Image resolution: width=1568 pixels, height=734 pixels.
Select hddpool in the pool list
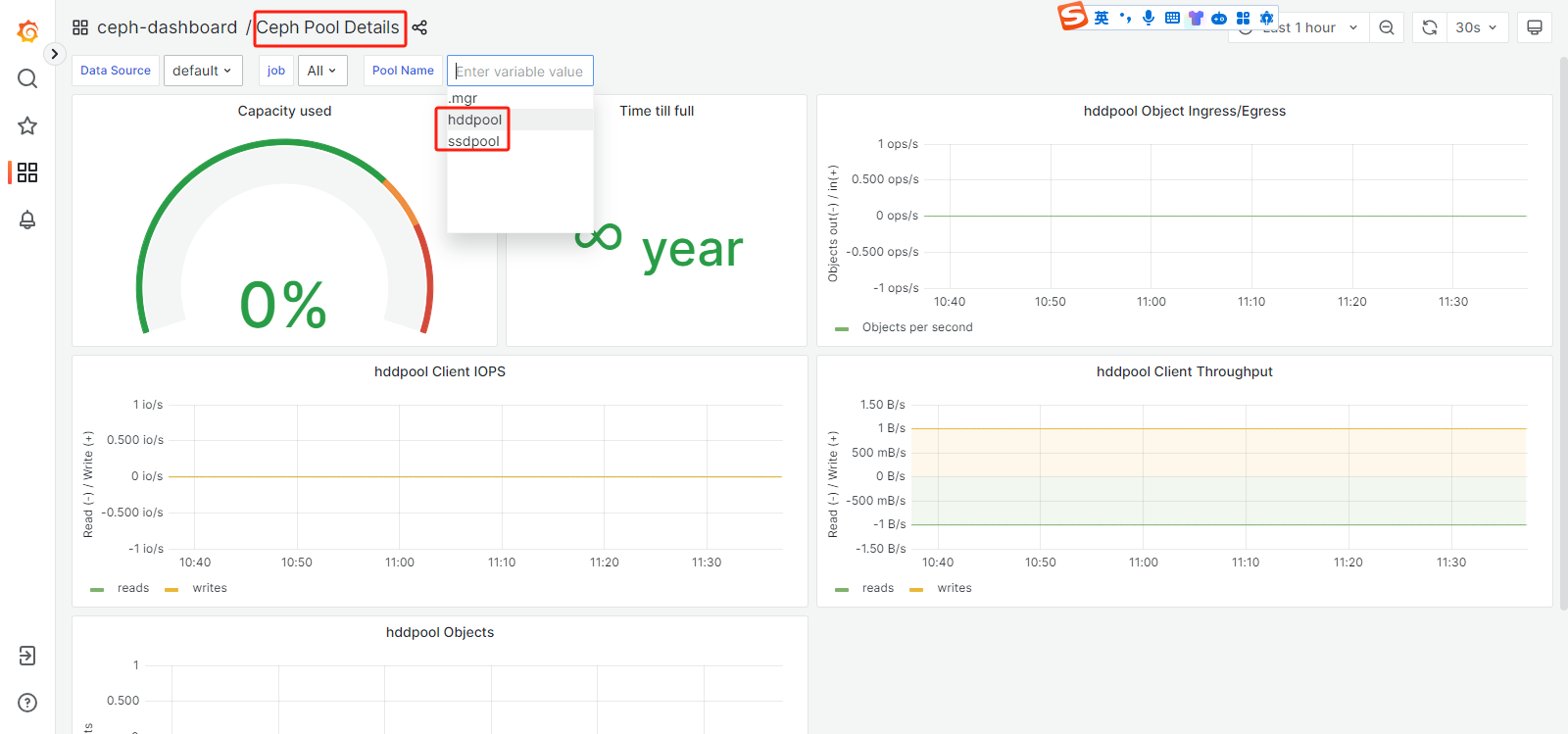point(520,120)
